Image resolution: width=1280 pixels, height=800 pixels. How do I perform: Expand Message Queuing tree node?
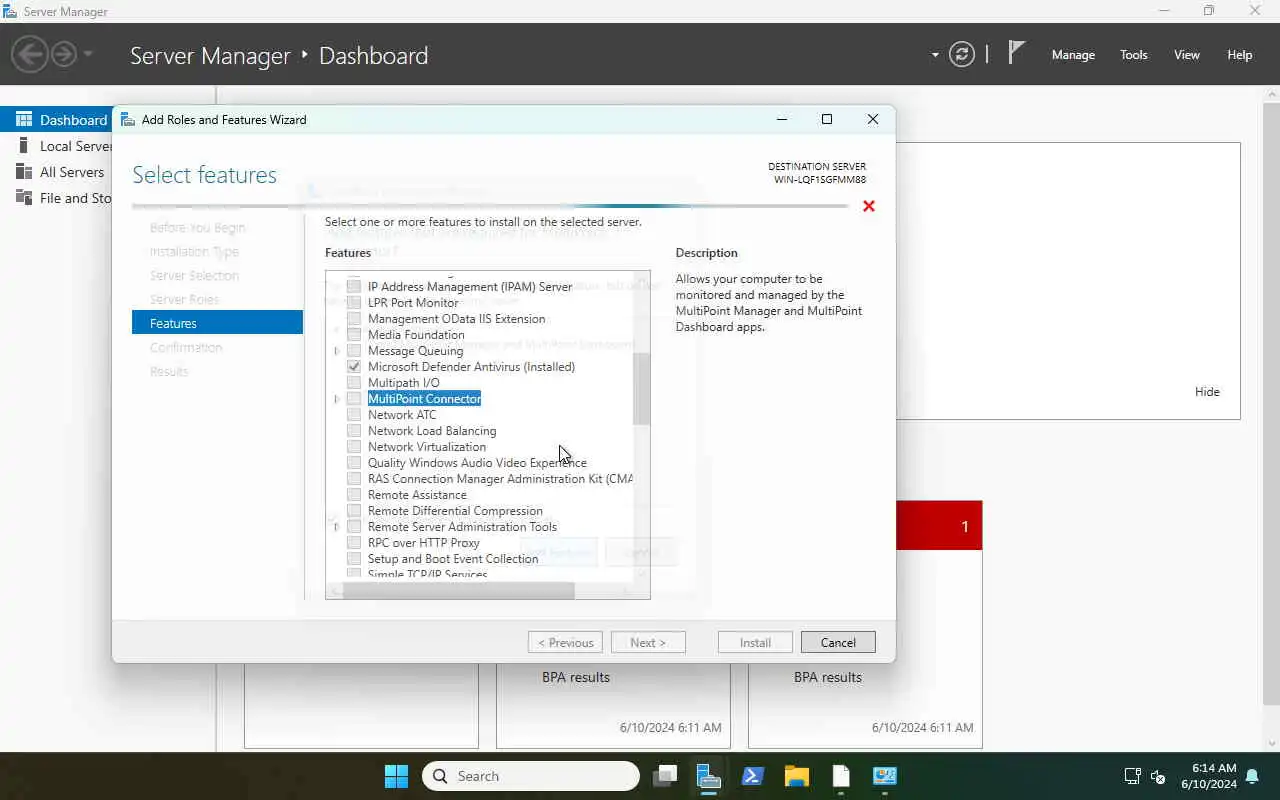pyautogui.click(x=337, y=351)
